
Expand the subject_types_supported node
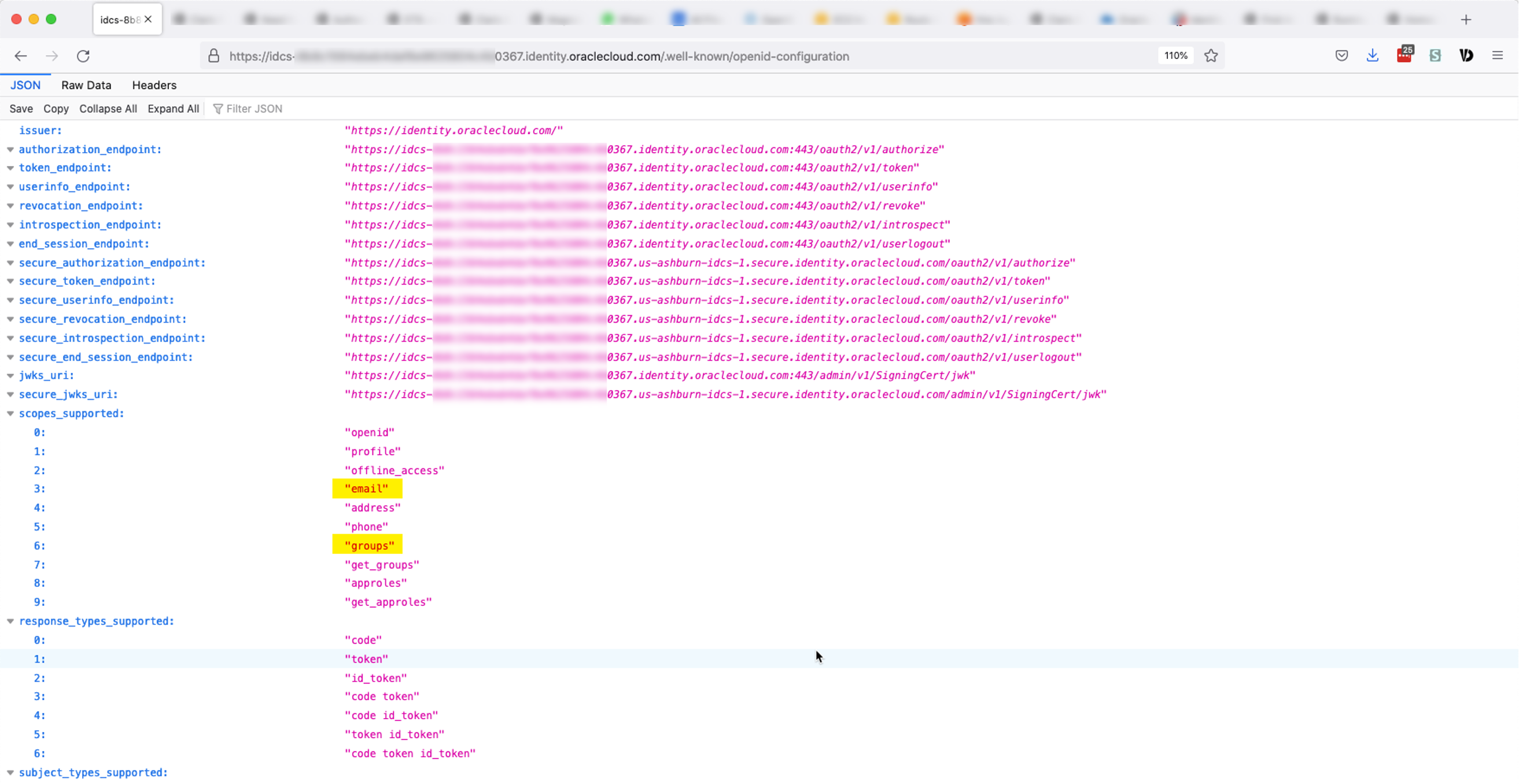click(x=10, y=773)
